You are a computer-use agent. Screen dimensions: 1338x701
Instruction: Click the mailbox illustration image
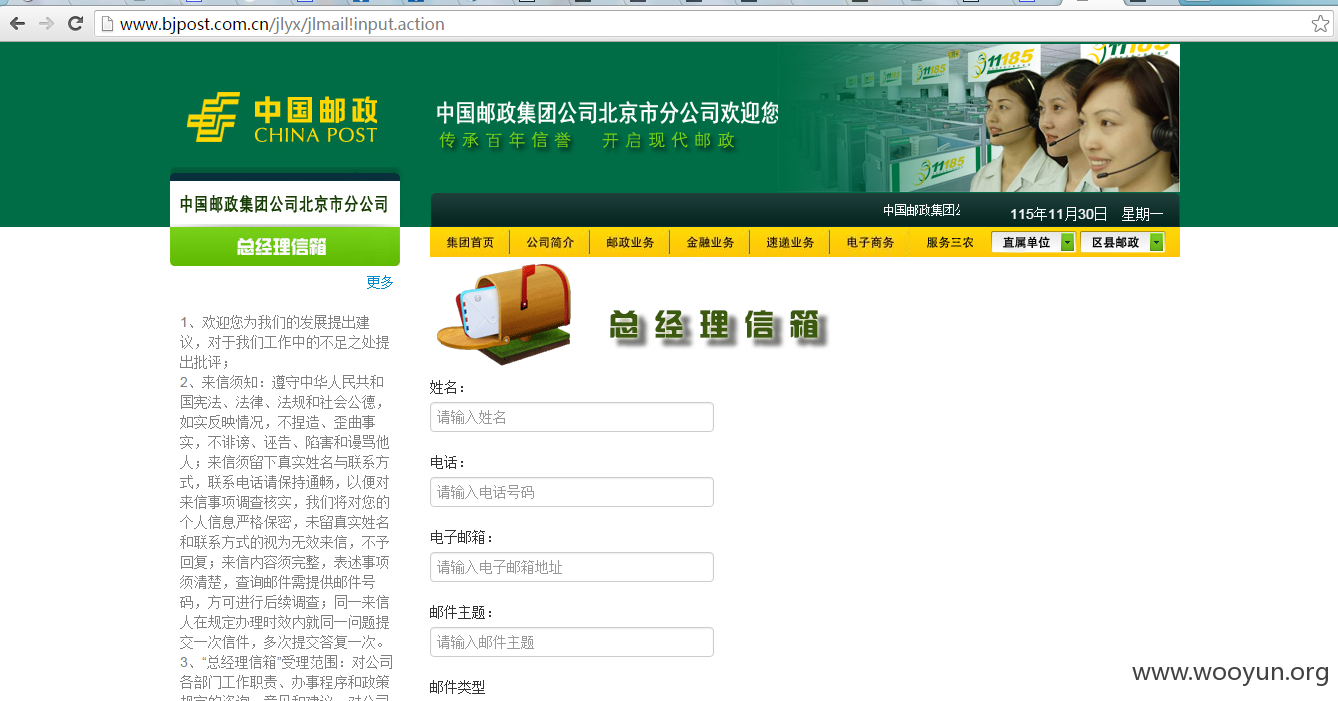tap(504, 314)
